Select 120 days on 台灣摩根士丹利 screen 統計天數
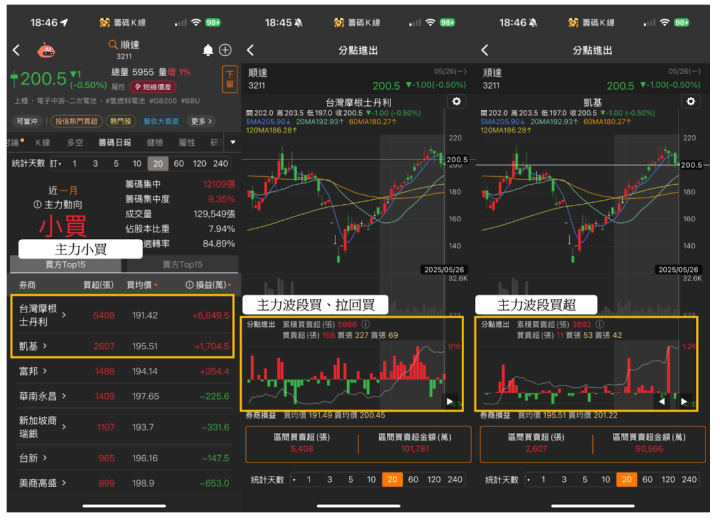This screenshot has width=720, height=523. pos(434,479)
